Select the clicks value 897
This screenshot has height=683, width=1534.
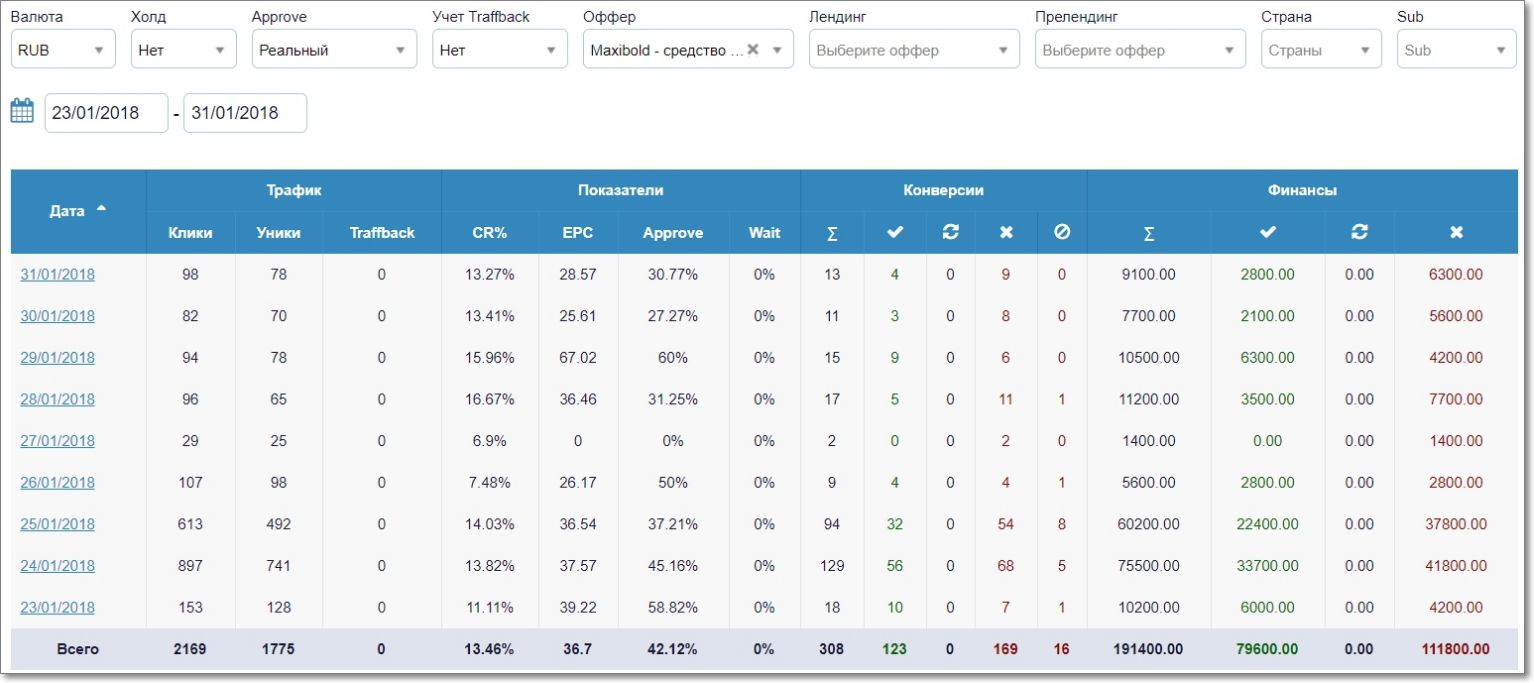point(190,566)
